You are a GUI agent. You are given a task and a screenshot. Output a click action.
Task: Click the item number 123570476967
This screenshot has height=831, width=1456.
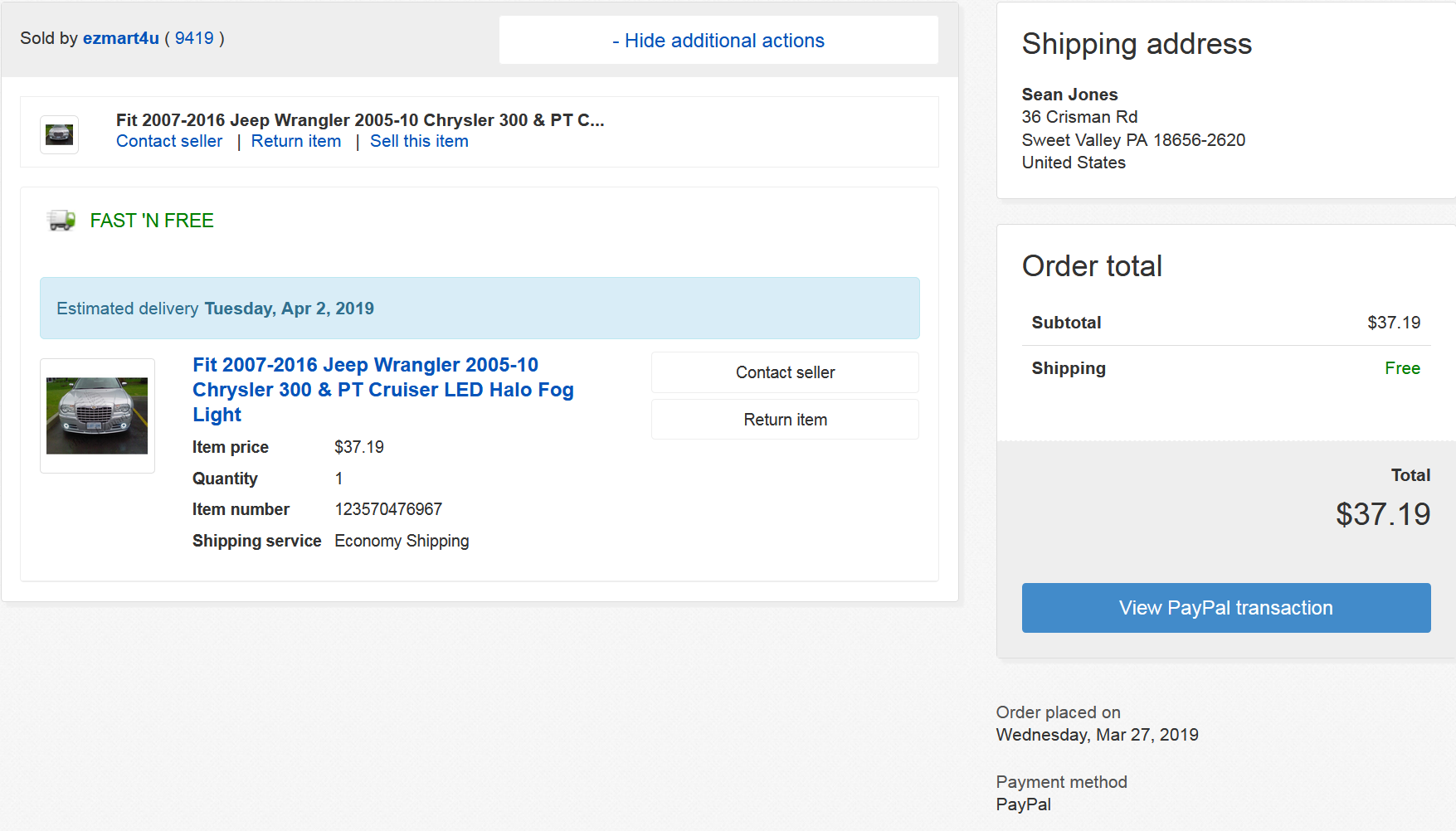pos(388,509)
